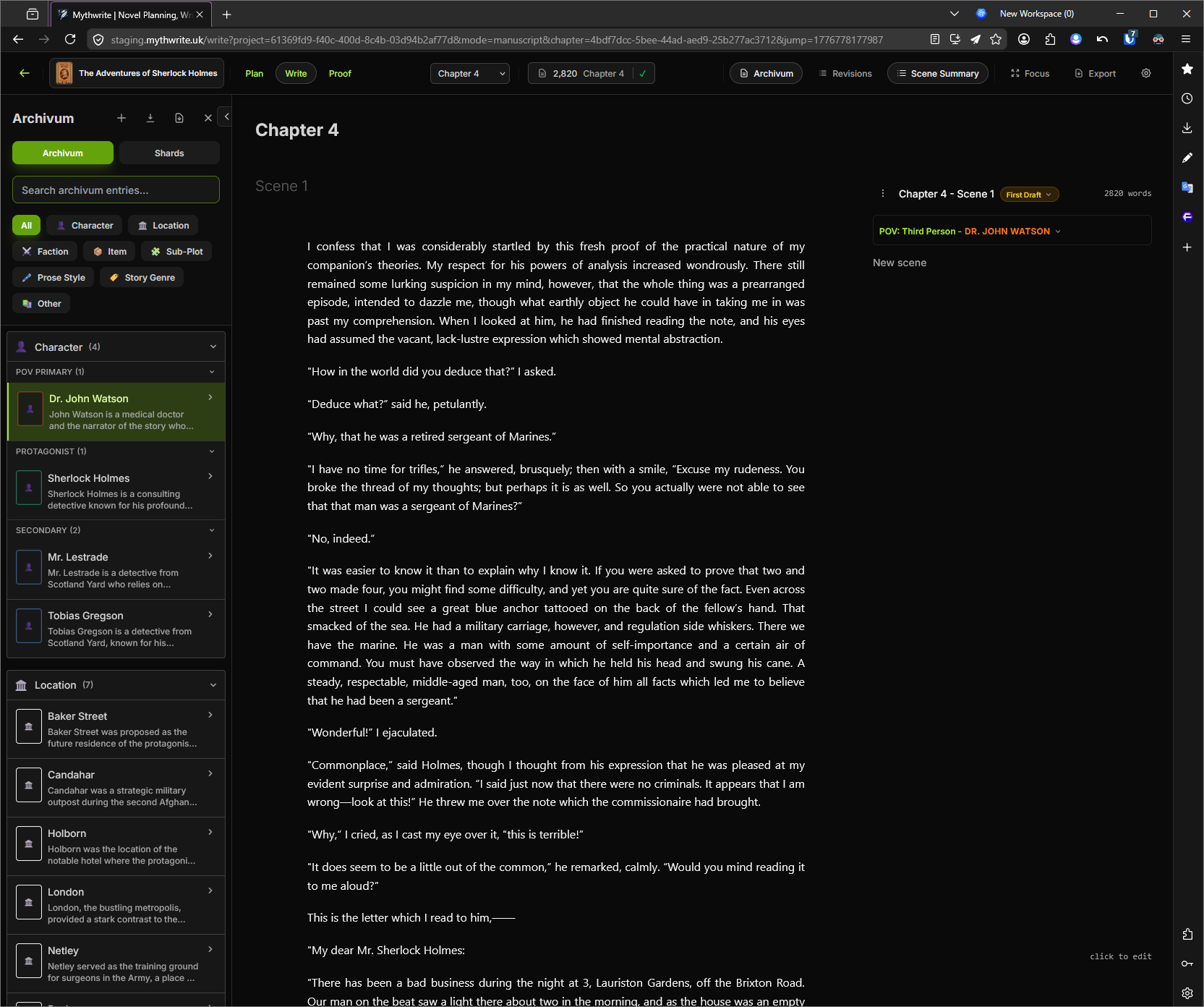Viewport: 1204px width, 1007px height.
Task: Collapse the sidebar with the left chevron
Action: click(226, 116)
